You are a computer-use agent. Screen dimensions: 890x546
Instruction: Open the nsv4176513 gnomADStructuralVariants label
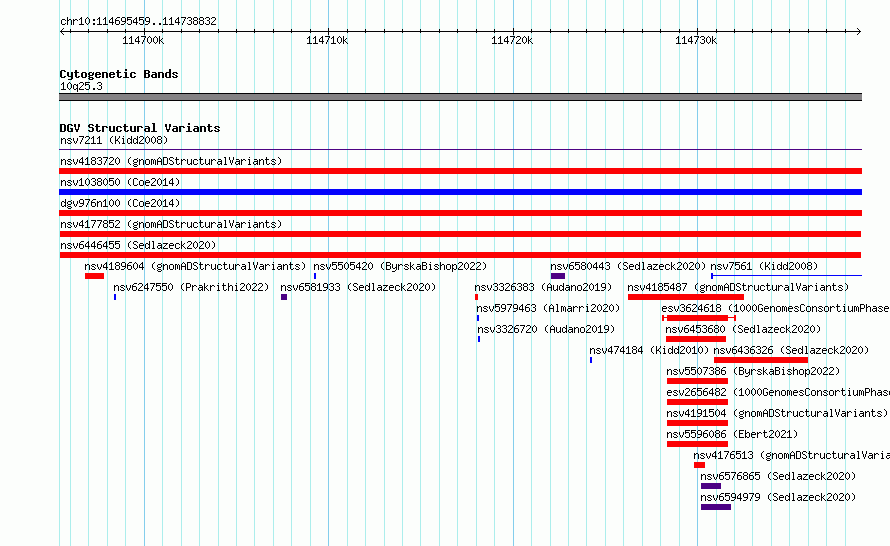pyautogui.click(x=791, y=455)
